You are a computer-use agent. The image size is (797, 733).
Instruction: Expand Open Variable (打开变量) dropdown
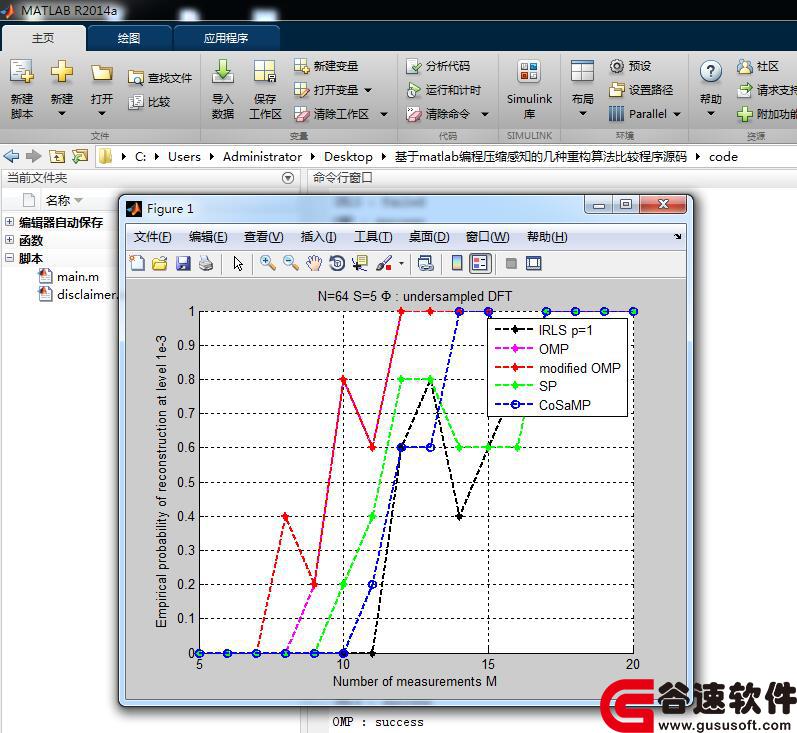[x=369, y=90]
